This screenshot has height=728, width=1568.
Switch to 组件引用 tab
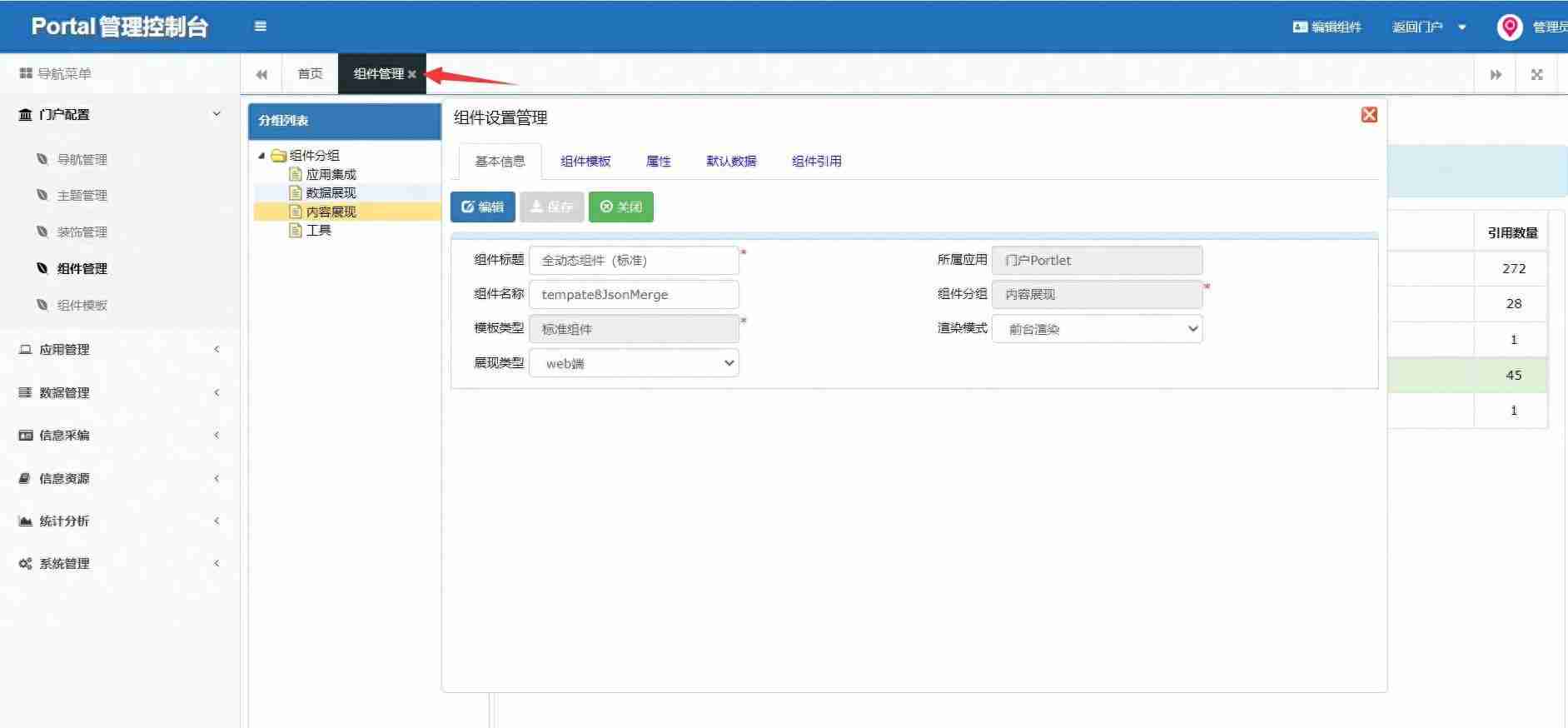816,161
